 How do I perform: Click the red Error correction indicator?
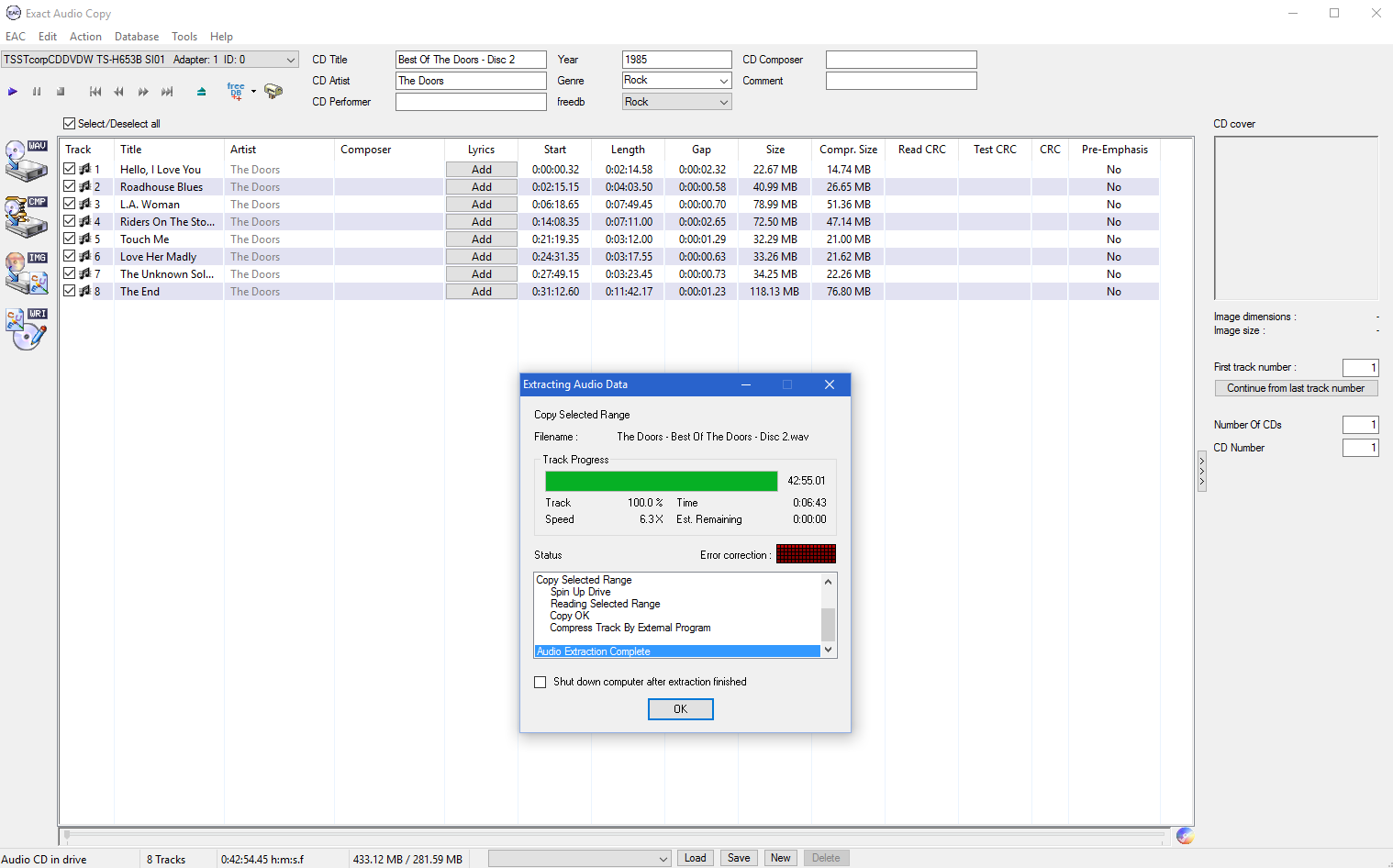(x=806, y=554)
